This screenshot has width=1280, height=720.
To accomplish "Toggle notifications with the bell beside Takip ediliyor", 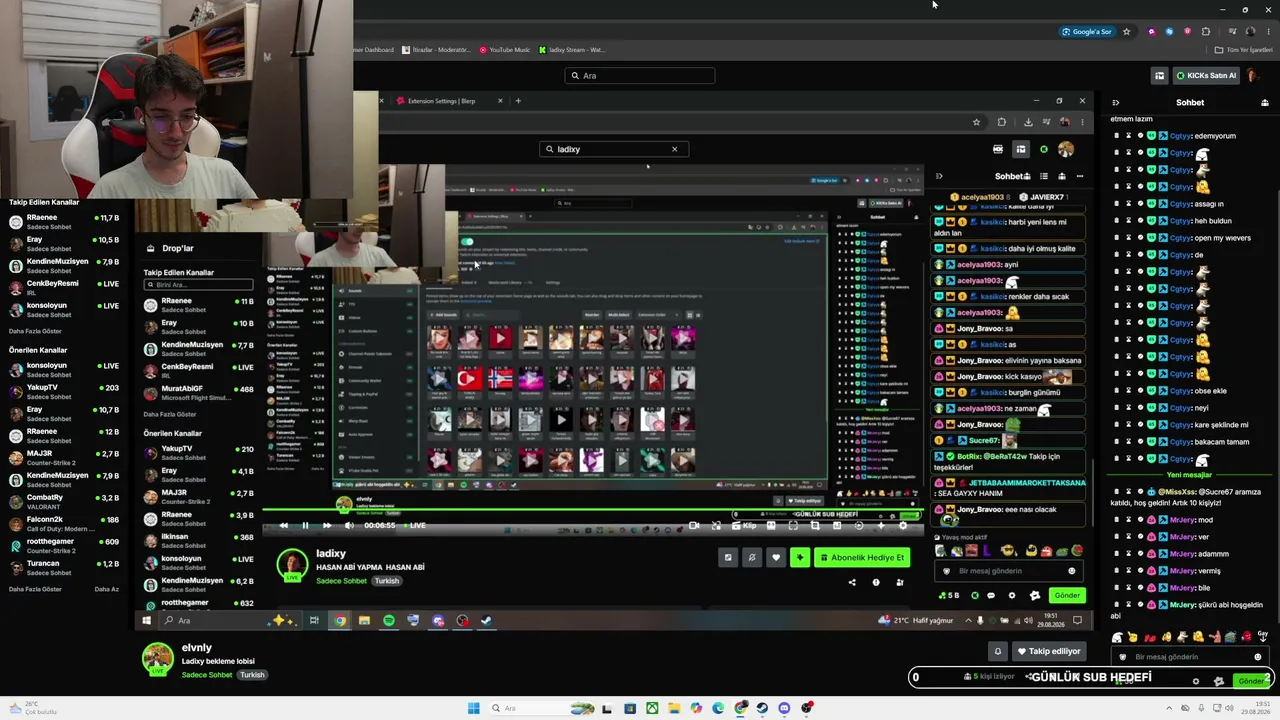I will (997, 651).
